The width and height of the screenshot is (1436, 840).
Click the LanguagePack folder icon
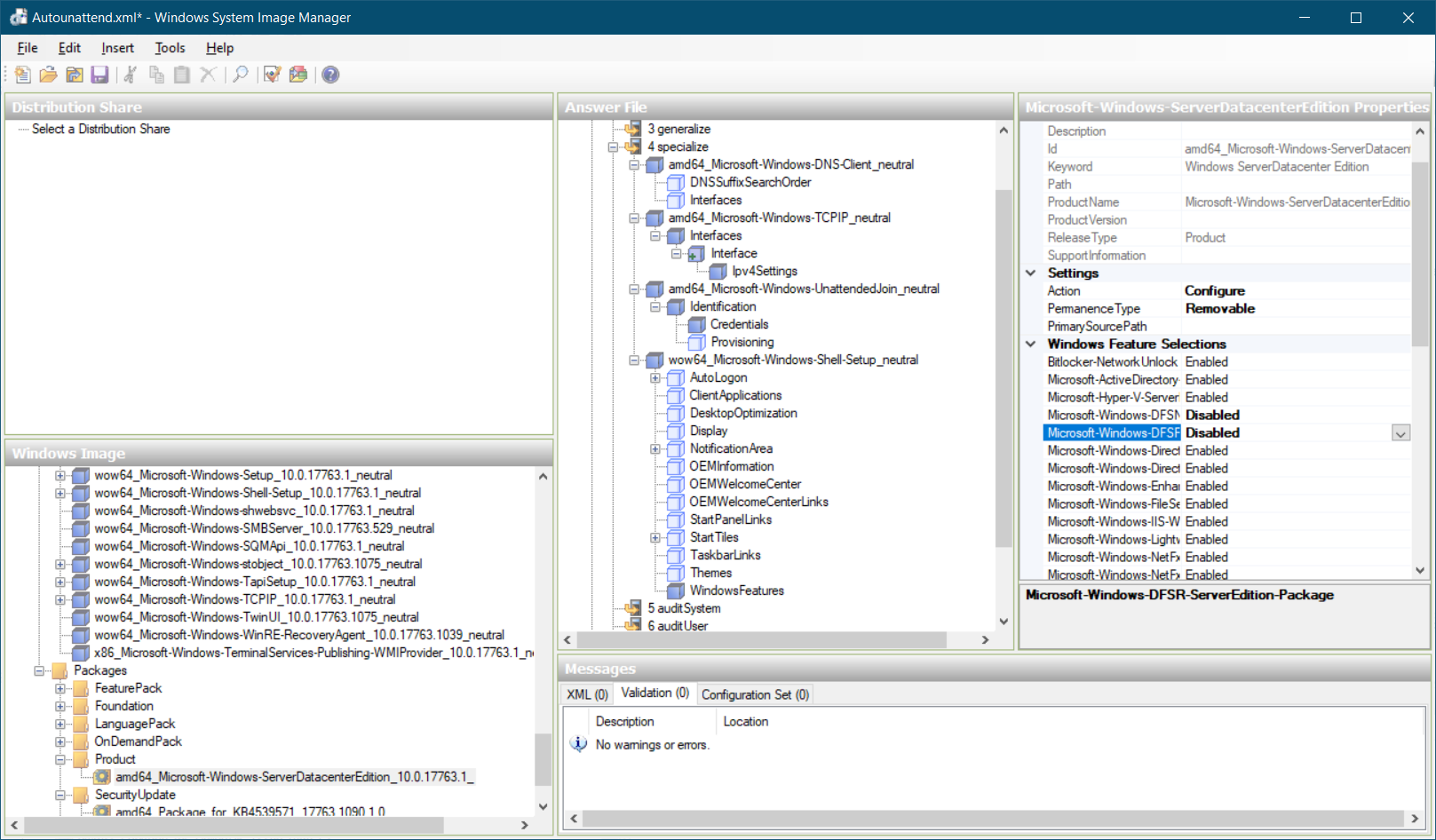pyautogui.click(x=82, y=724)
